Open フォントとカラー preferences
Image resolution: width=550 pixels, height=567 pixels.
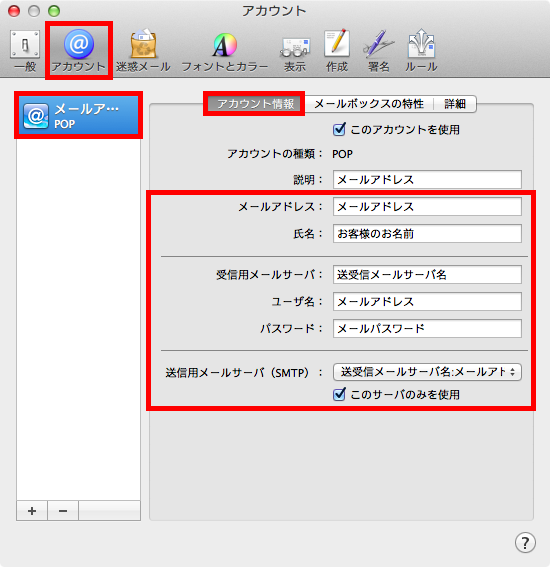(225, 52)
